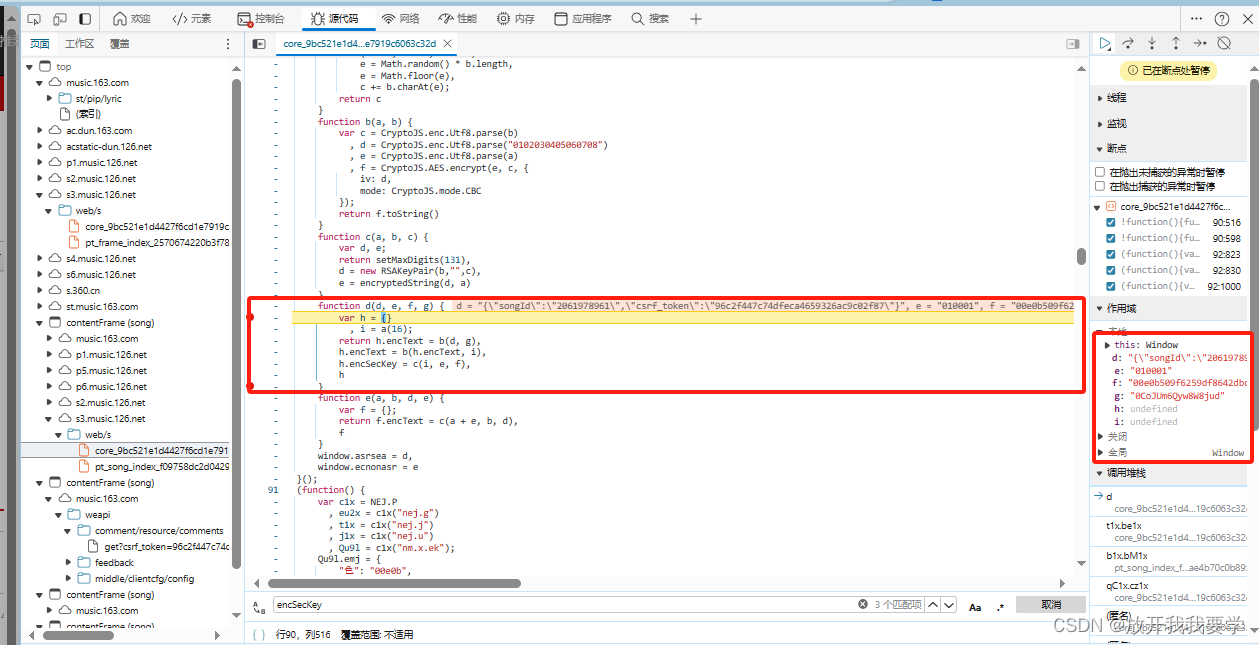Close the core_9bc521e1d4 file tab

(447, 44)
